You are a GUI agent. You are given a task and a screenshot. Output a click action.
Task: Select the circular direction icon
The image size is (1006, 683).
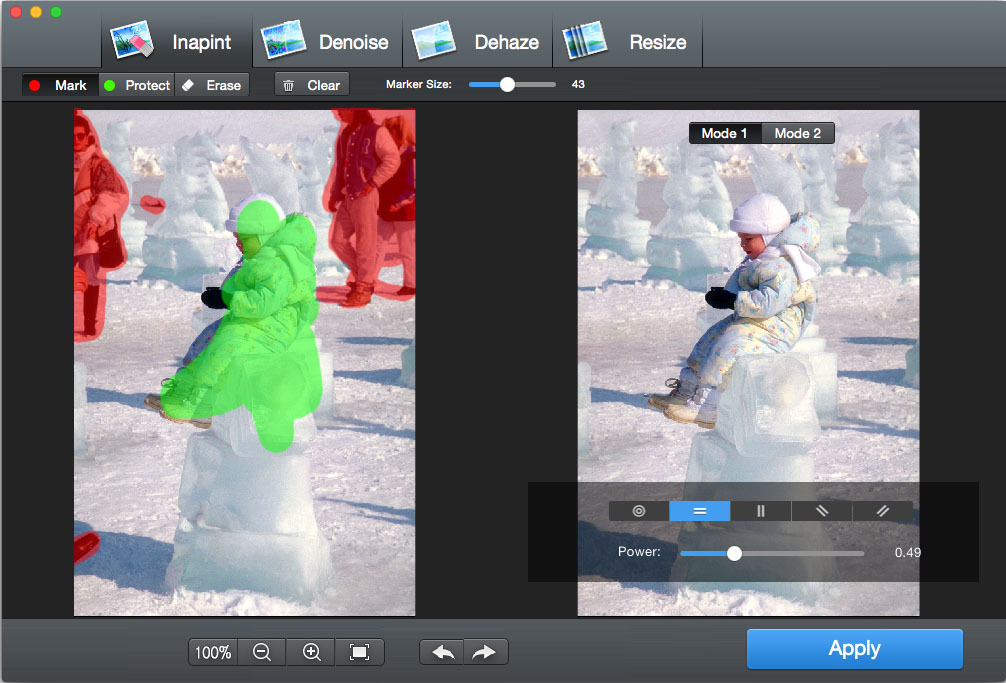point(639,511)
